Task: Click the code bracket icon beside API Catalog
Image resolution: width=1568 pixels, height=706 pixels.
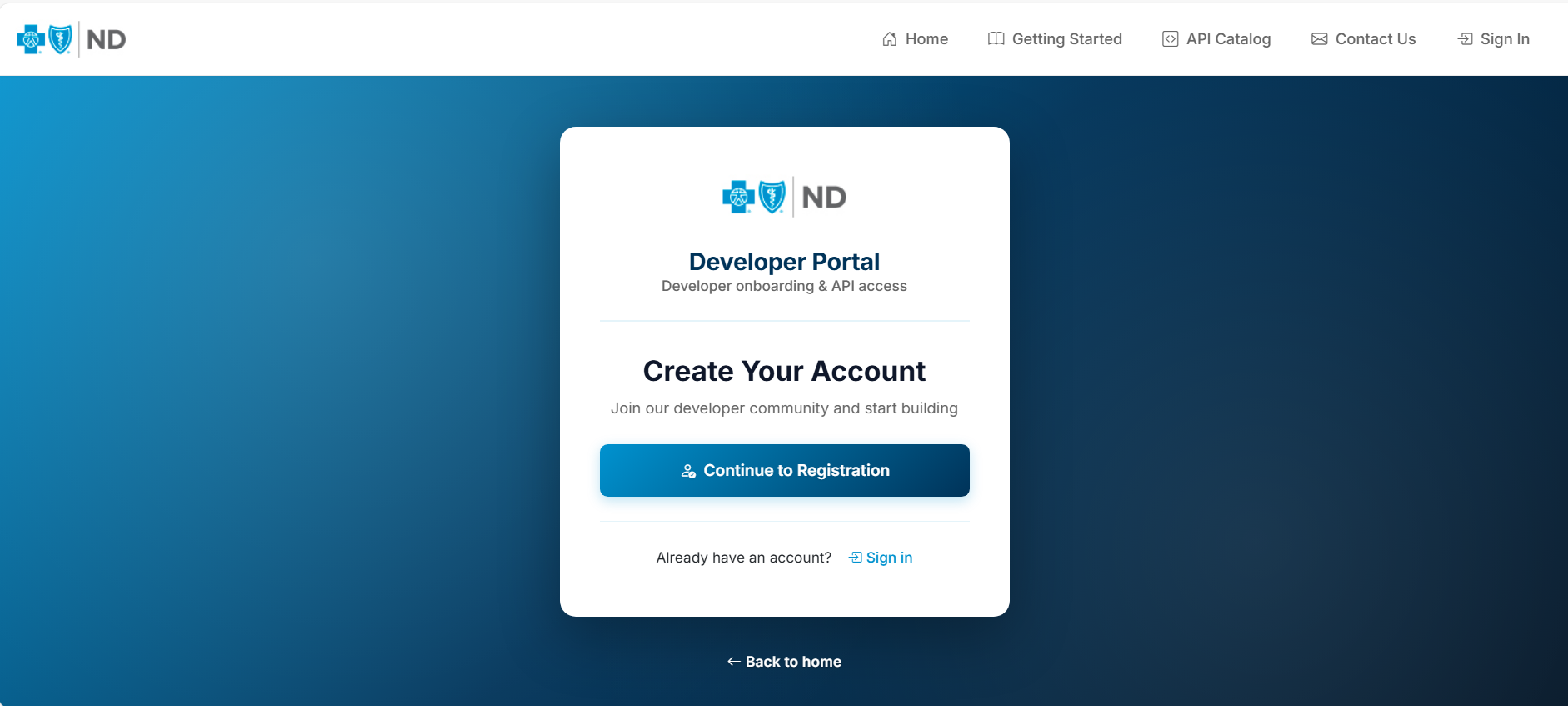Action: [1171, 39]
